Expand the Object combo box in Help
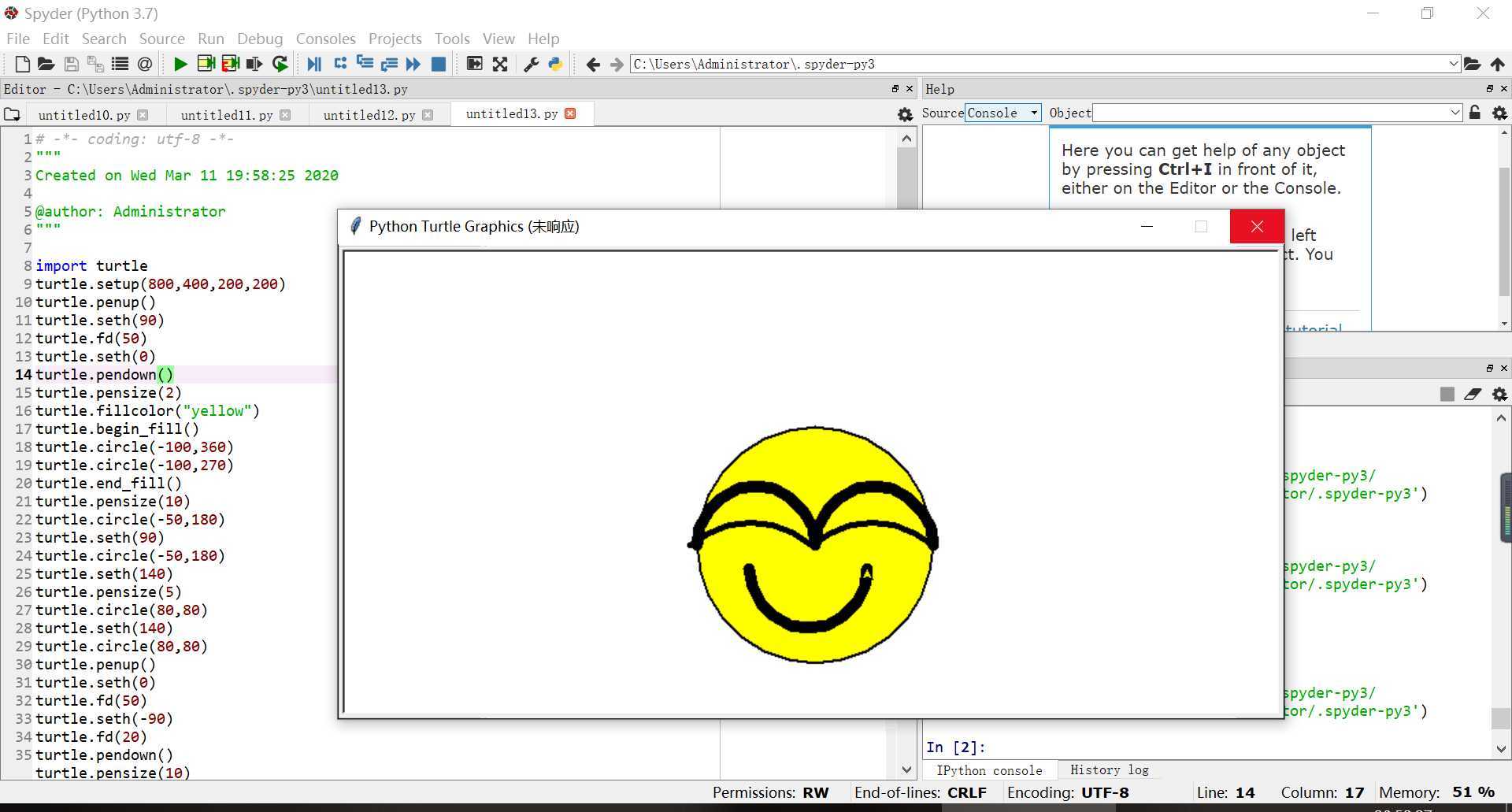 coord(1455,113)
